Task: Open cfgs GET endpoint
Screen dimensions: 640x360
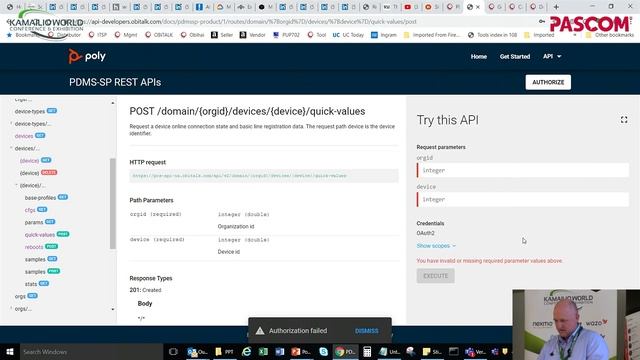Action: click(x=36, y=210)
